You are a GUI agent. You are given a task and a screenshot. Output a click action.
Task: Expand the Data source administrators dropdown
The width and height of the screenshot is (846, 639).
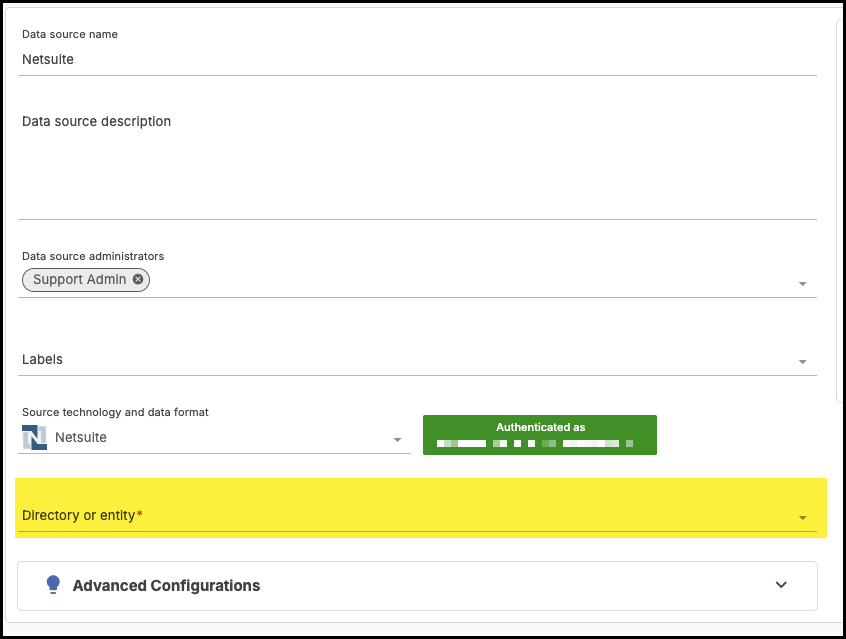point(801,283)
